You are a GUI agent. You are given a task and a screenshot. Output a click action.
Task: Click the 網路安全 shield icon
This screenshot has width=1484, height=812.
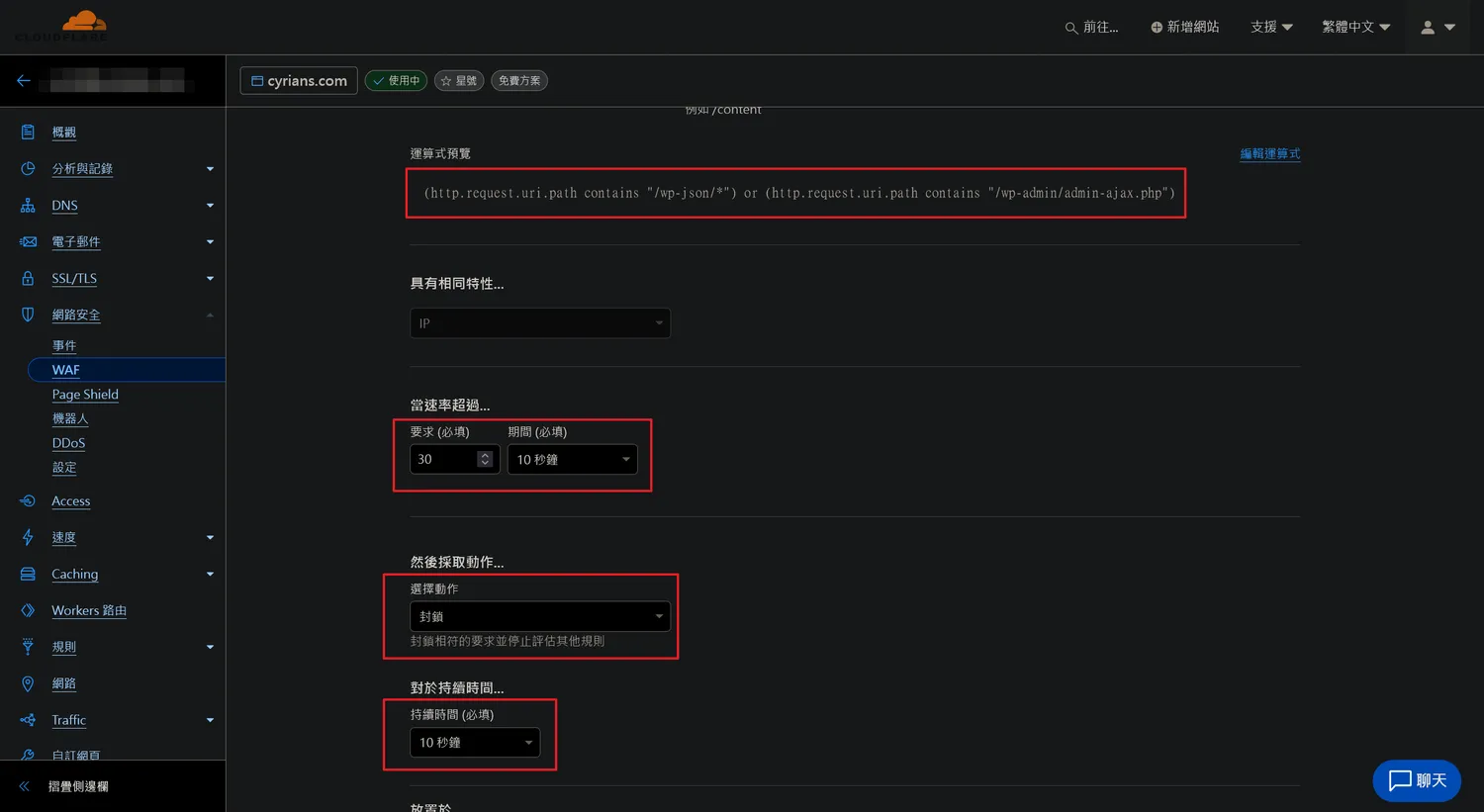pyautogui.click(x=28, y=315)
